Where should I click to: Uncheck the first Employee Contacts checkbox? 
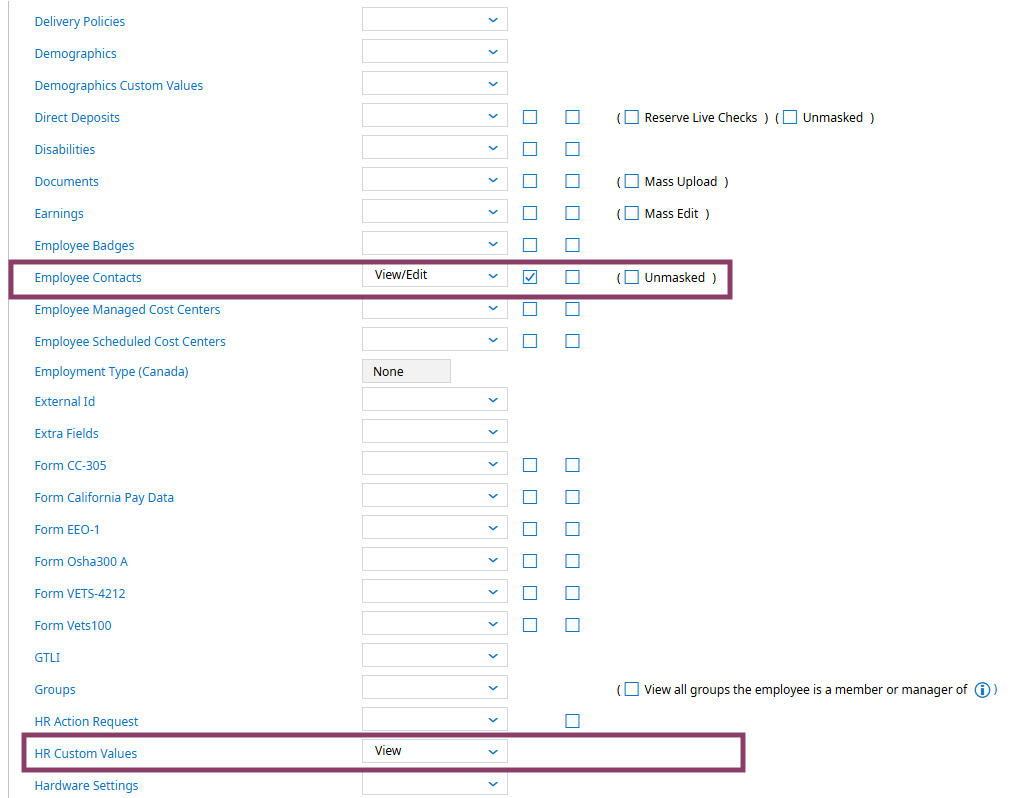click(x=530, y=277)
